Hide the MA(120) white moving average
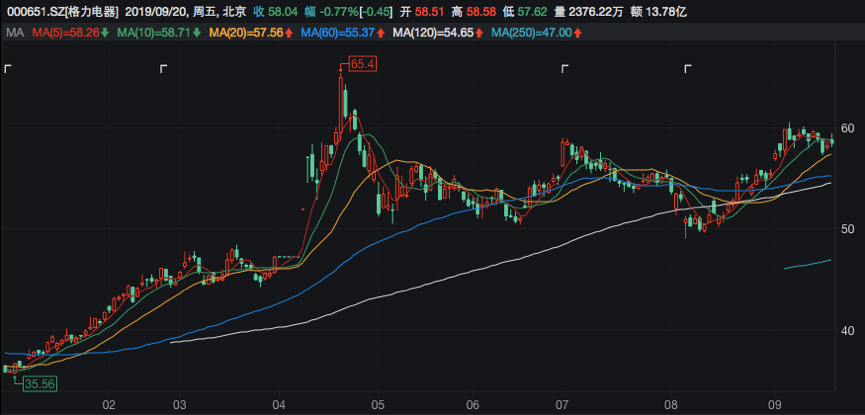This screenshot has height=415, width=865. 436,33
